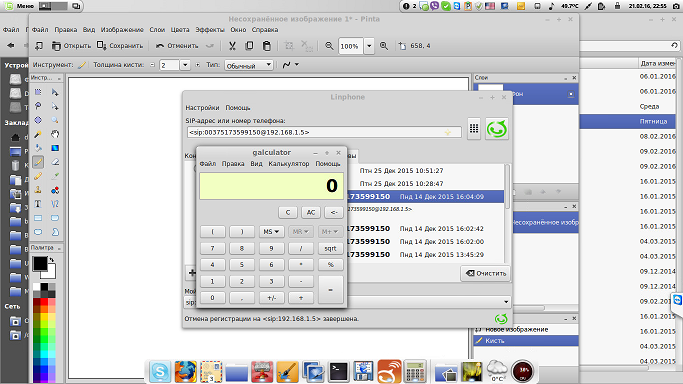Open the brush width dropdown arrow
This screenshot has height=384, width=683.
coord(185,65)
